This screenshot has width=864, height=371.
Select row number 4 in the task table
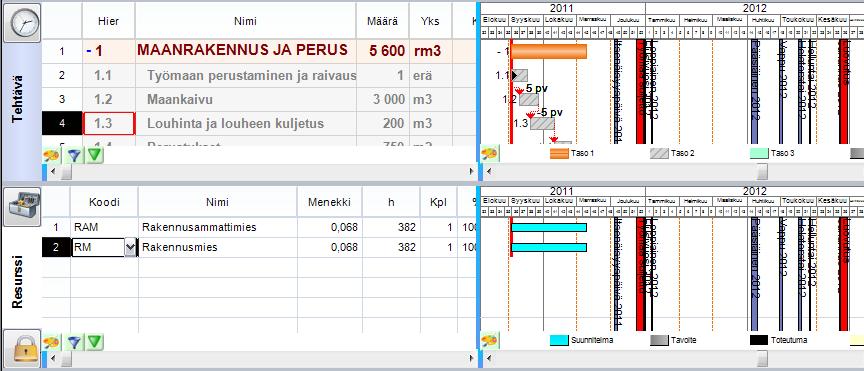point(62,123)
